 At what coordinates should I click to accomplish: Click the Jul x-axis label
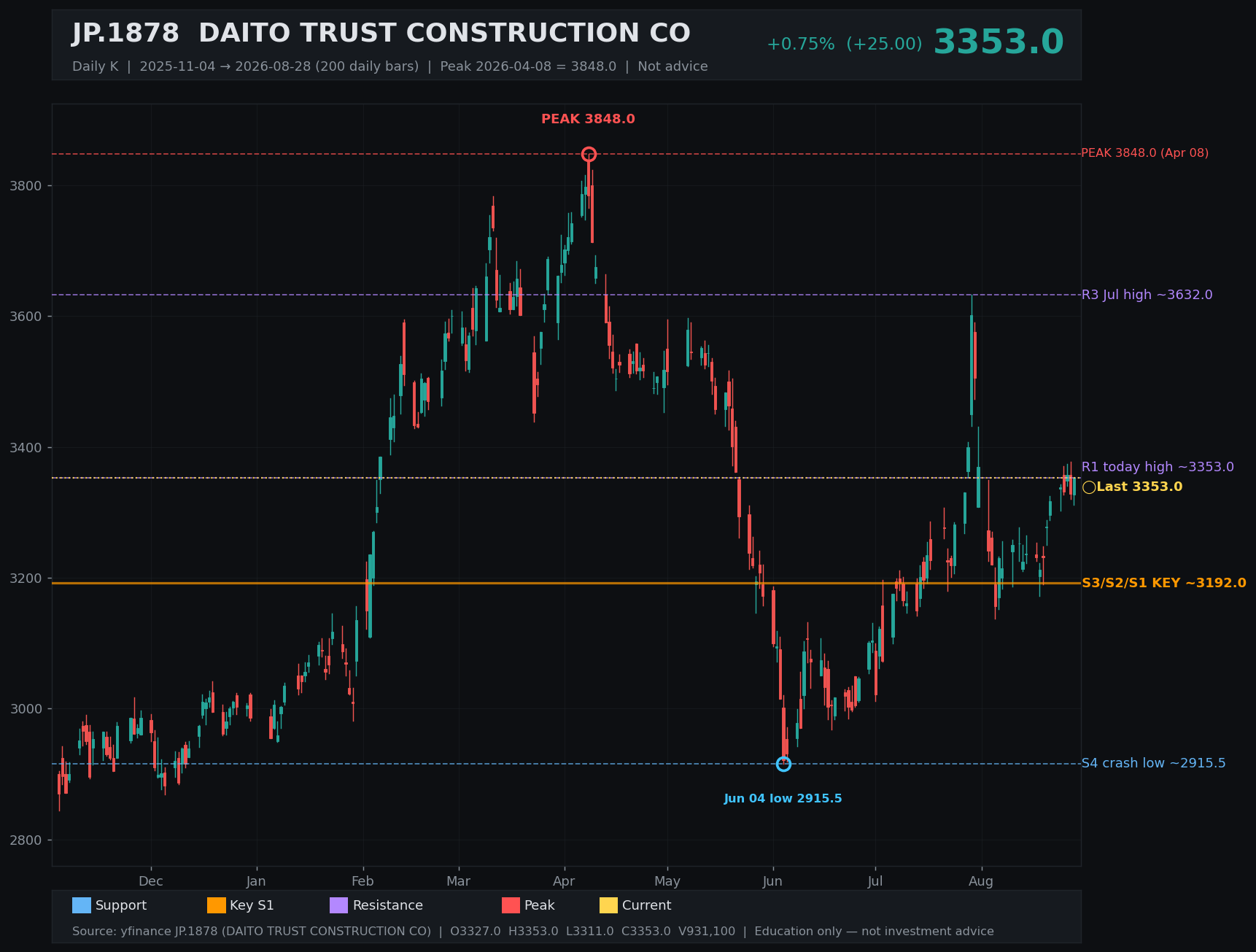pos(875,881)
